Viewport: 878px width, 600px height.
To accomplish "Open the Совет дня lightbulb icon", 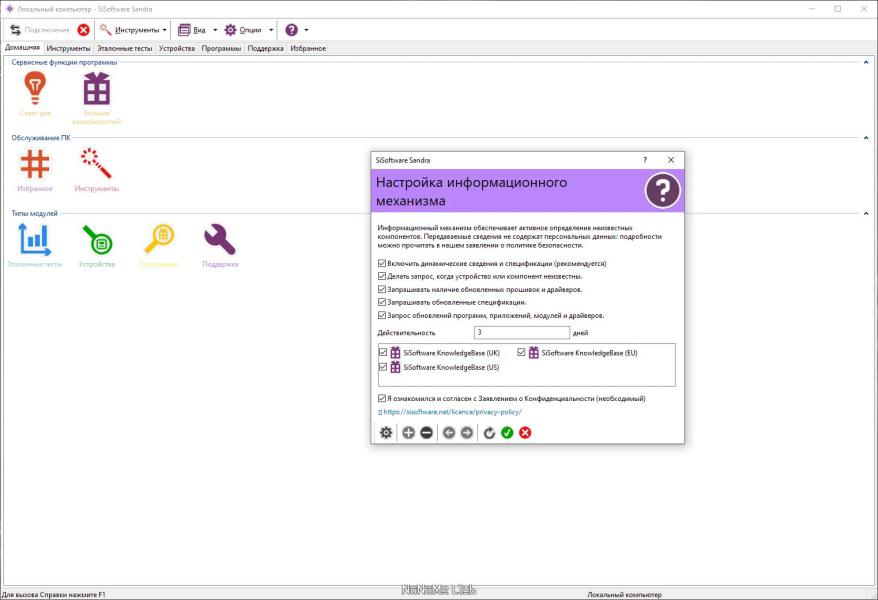I will (x=35, y=88).
